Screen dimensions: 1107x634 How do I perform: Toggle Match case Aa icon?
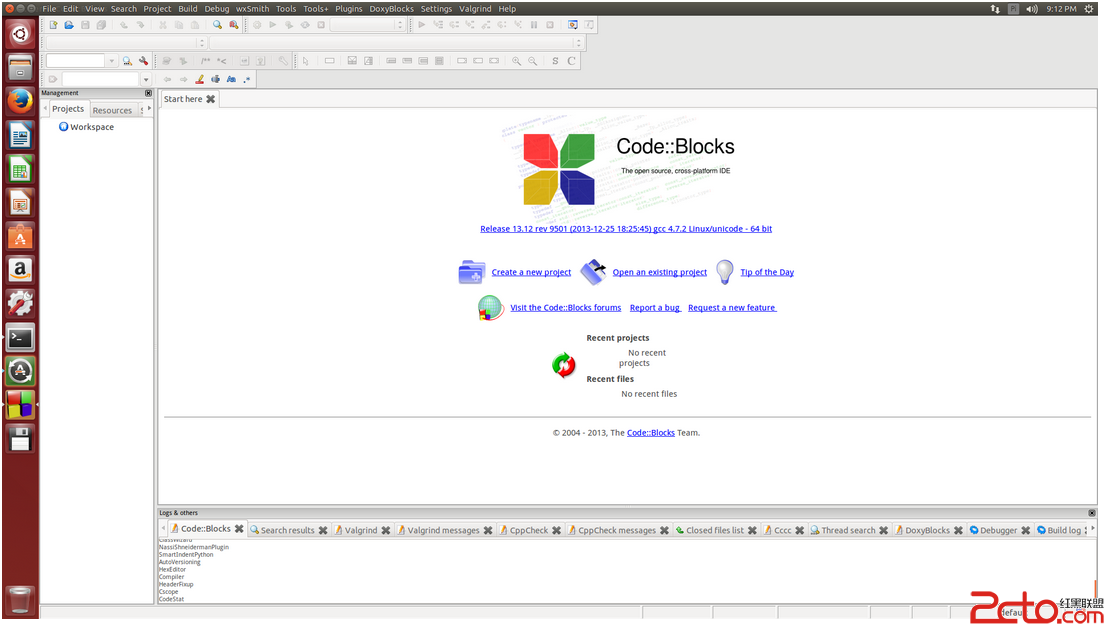tap(231, 80)
